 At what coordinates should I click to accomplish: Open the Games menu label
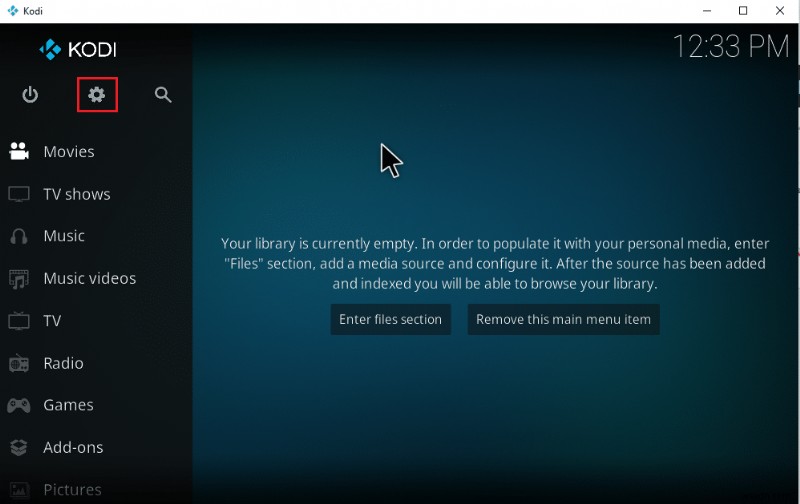click(68, 405)
